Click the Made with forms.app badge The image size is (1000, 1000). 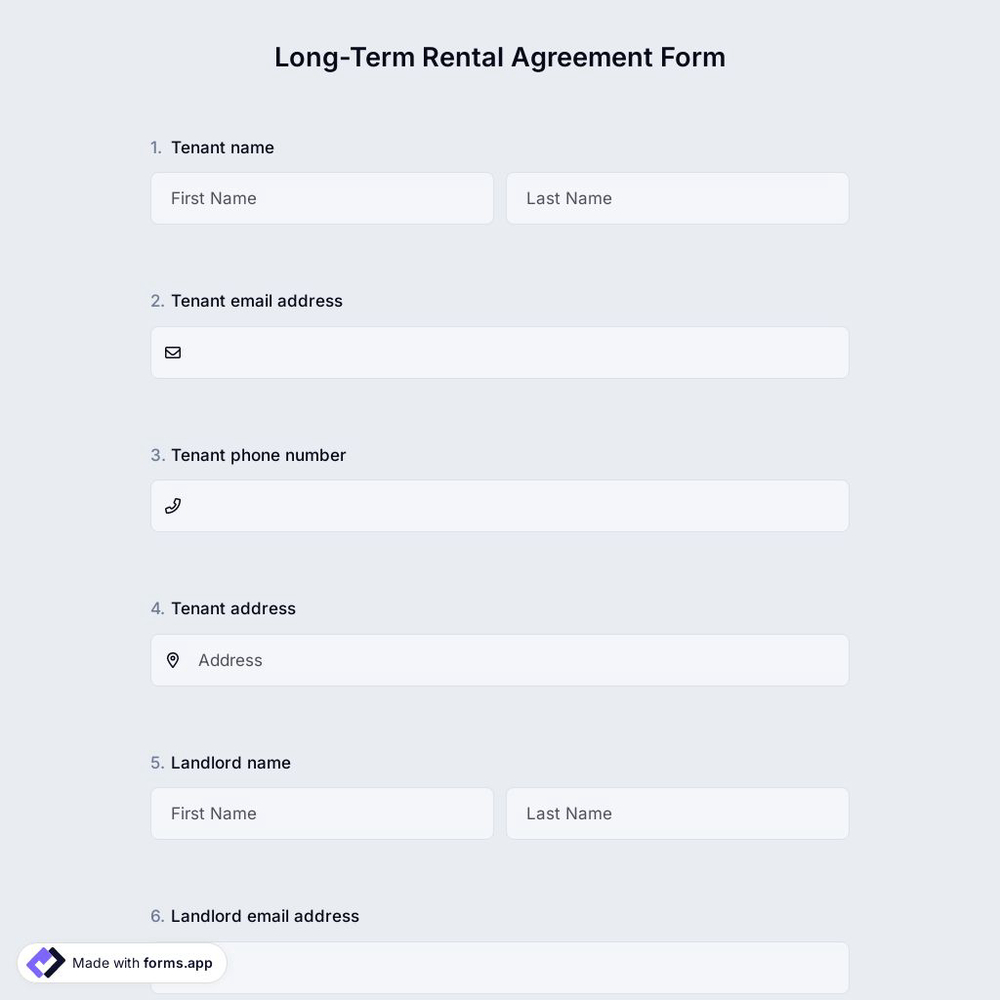tap(120, 962)
